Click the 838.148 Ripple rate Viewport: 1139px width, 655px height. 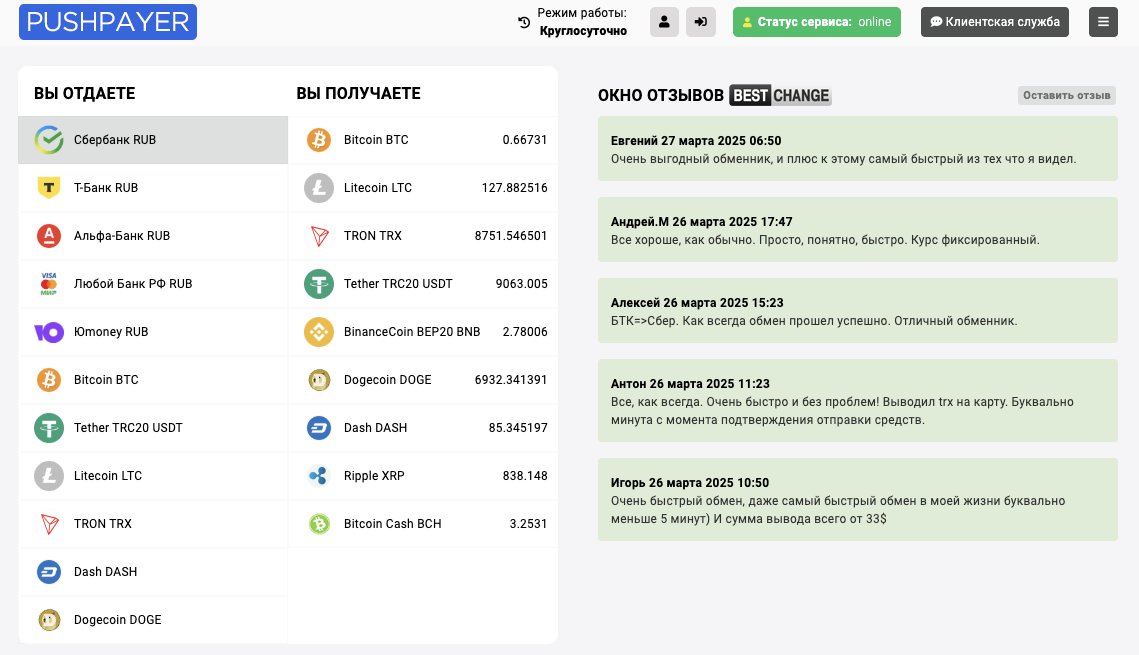525,476
